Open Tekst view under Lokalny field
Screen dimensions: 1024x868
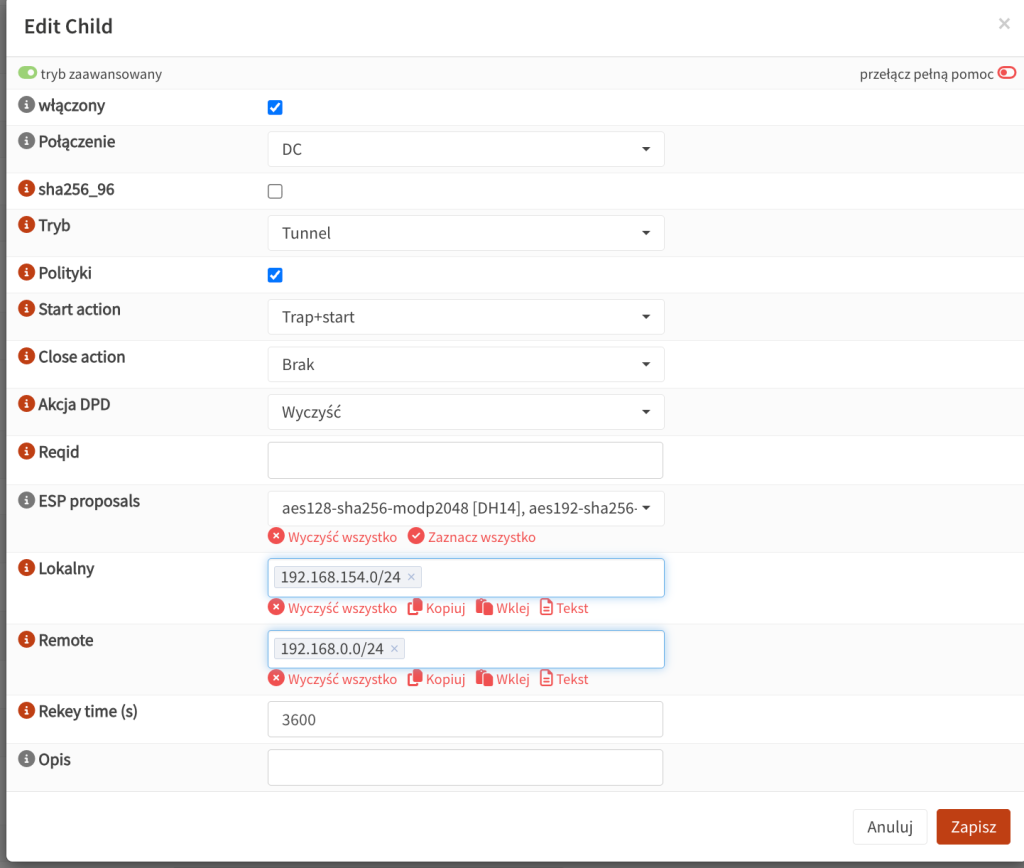point(546,608)
